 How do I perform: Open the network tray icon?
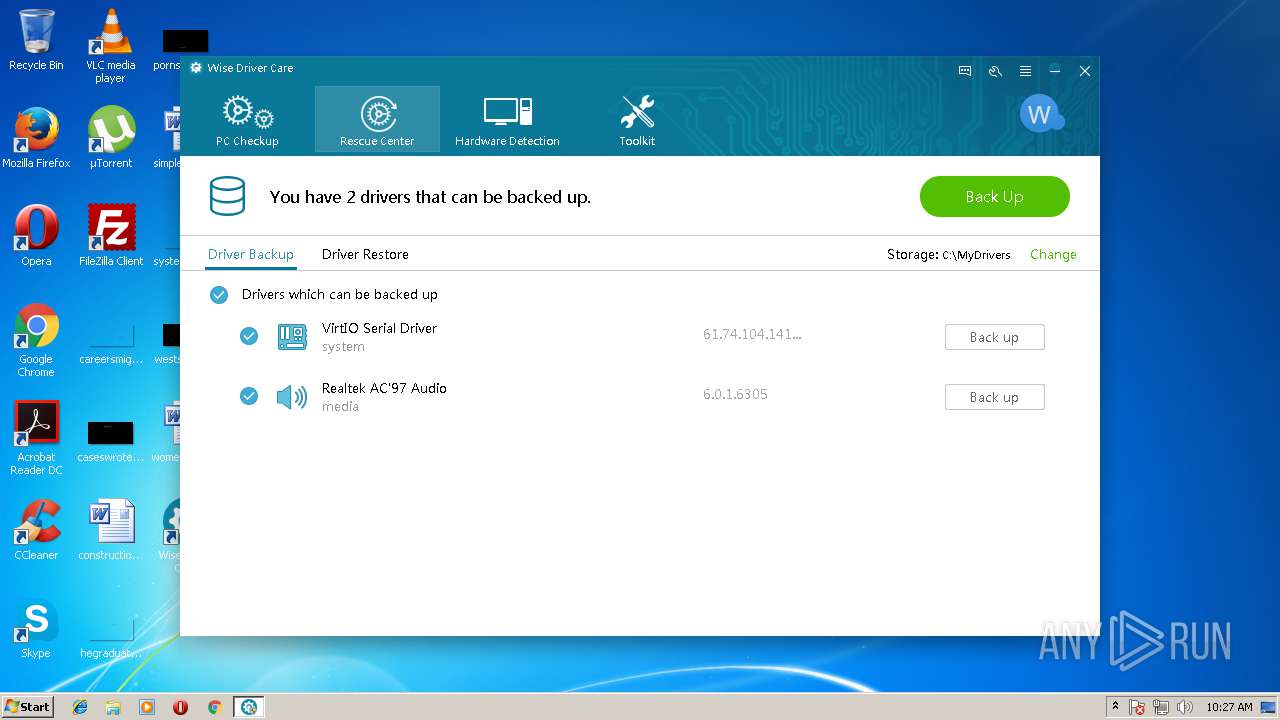tap(1161, 707)
